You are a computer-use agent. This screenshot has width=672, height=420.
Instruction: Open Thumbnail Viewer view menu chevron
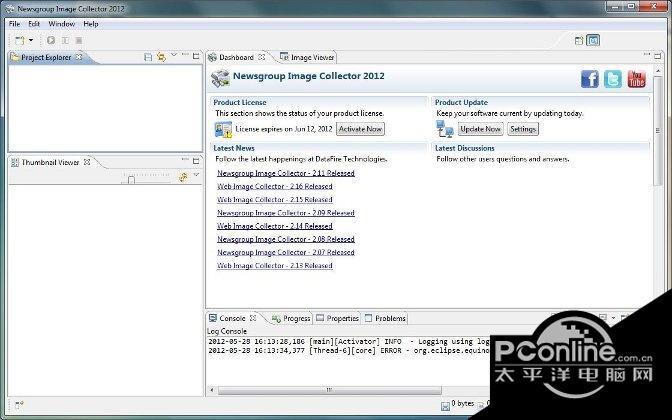click(196, 175)
